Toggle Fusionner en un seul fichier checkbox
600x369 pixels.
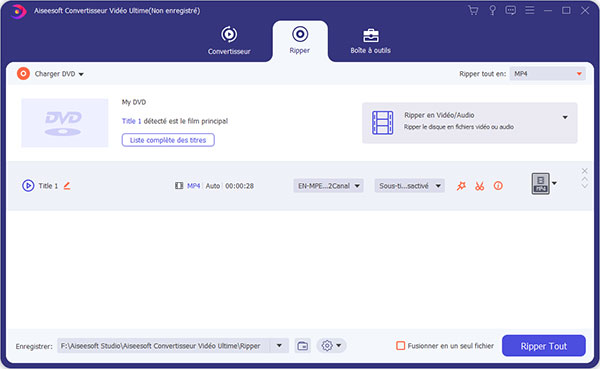click(x=400, y=346)
